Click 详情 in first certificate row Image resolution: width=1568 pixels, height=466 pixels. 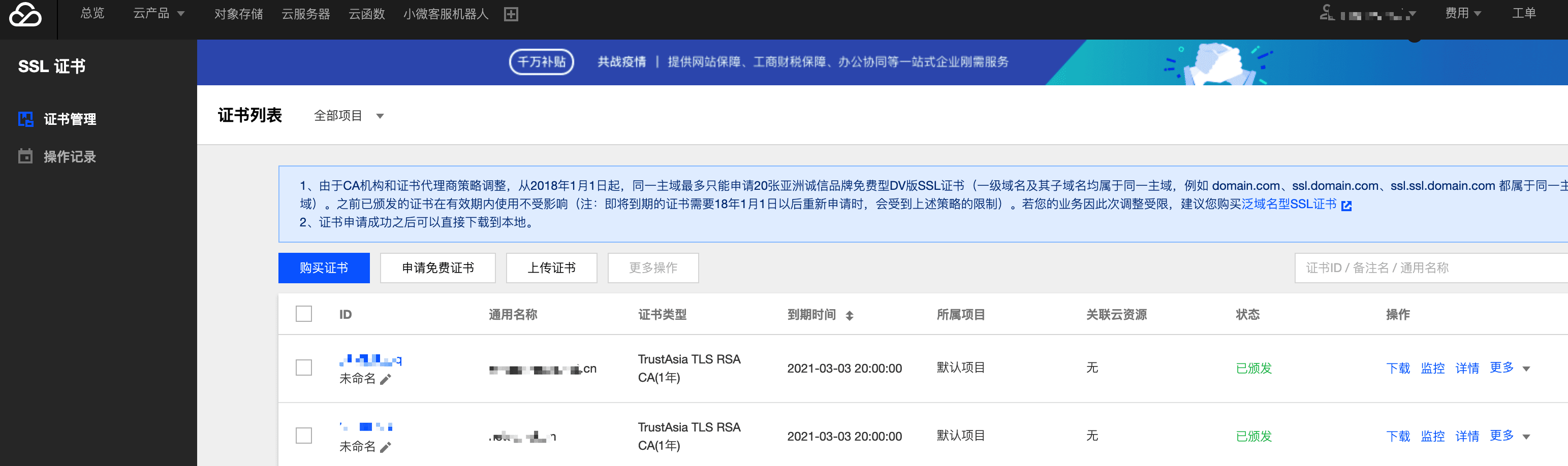pos(1467,368)
